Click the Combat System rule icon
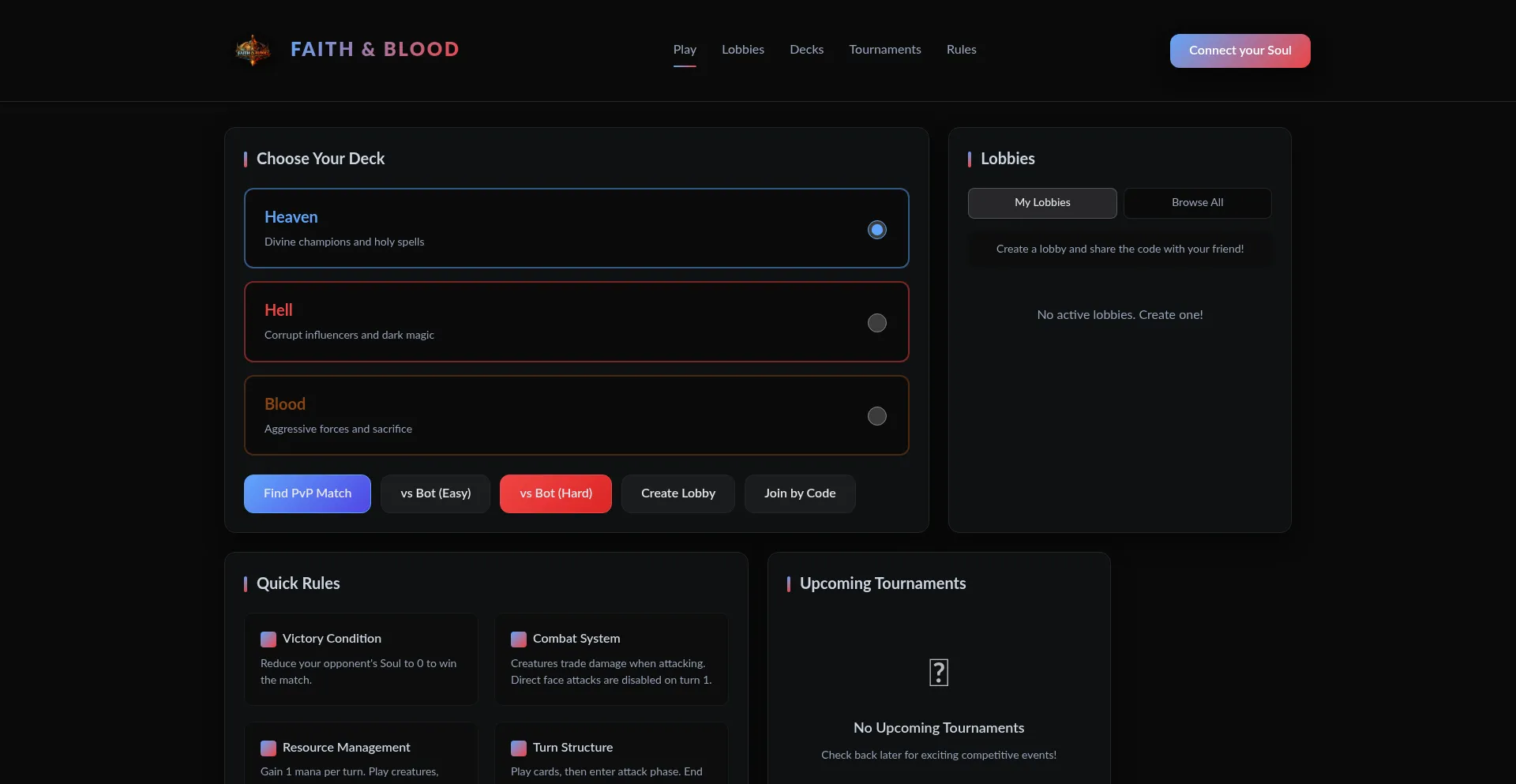Screen dimensions: 1516x784 click(519, 640)
